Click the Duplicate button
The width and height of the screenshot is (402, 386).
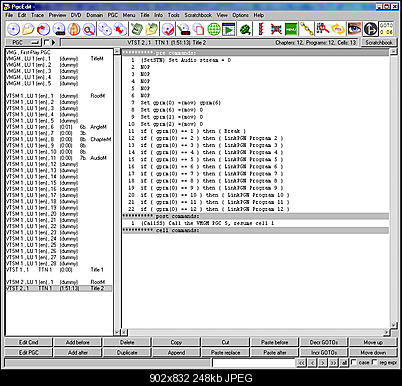(127, 352)
